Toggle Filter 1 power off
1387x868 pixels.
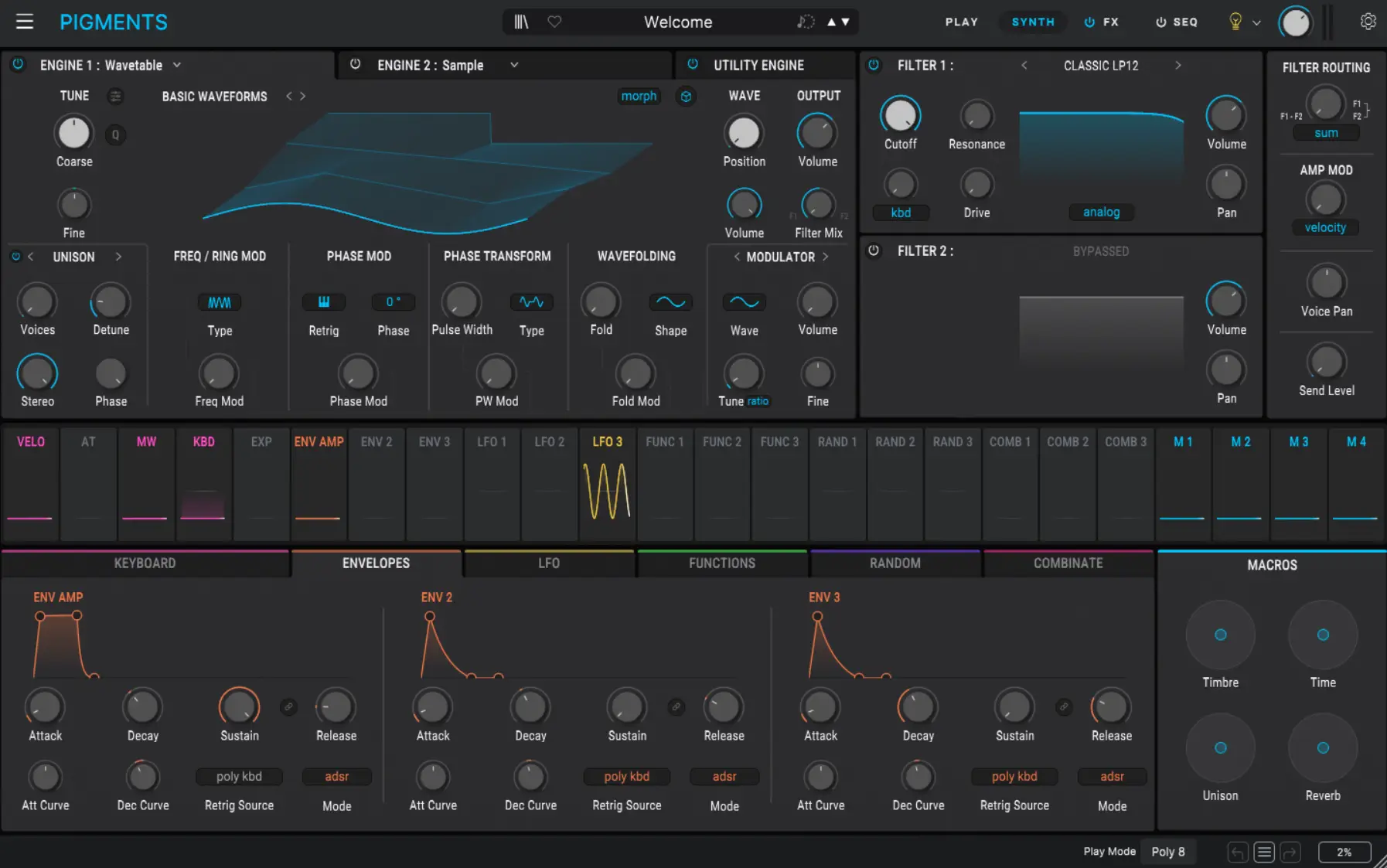click(874, 66)
